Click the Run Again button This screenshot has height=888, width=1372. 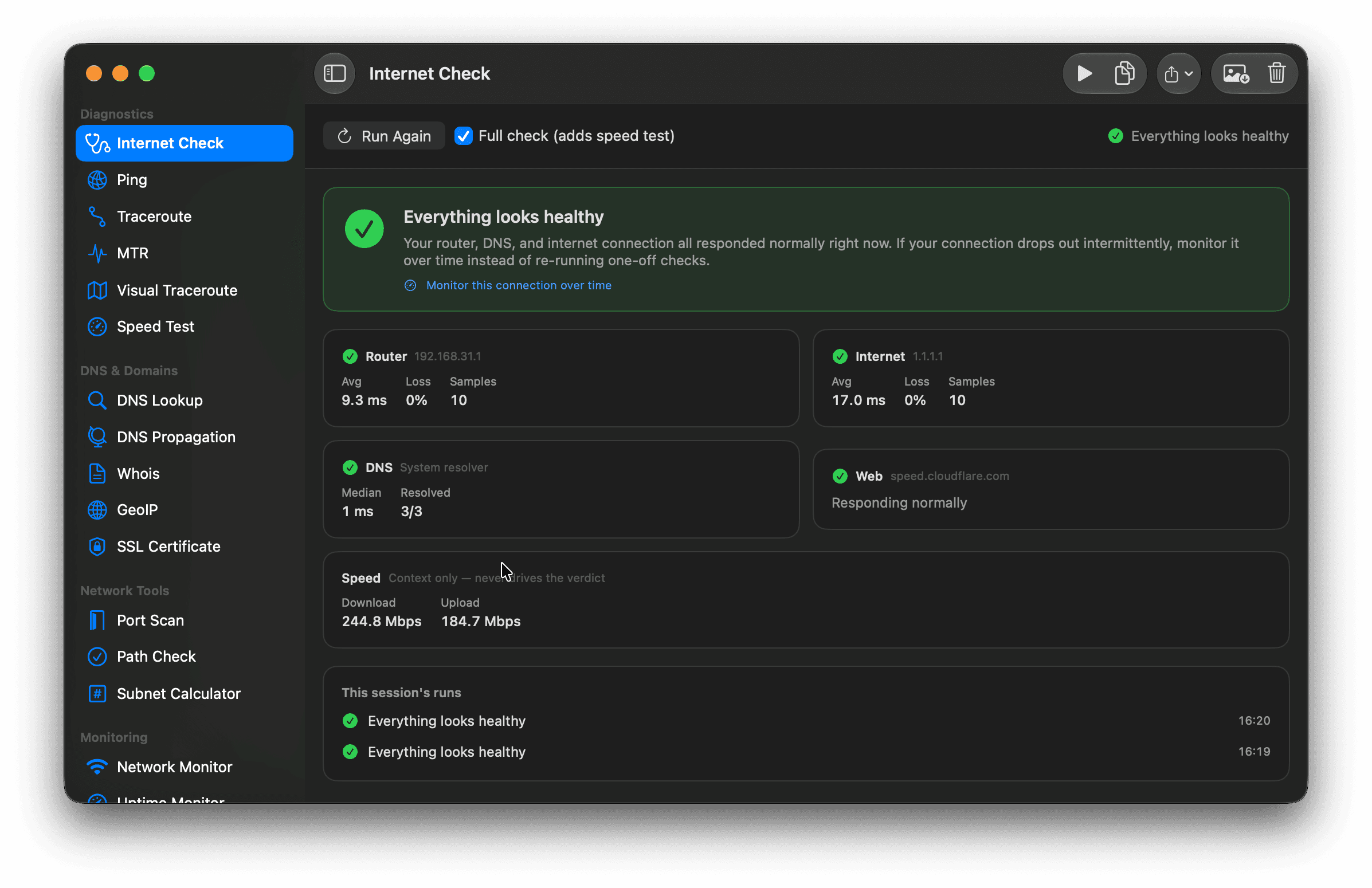[x=384, y=136]
